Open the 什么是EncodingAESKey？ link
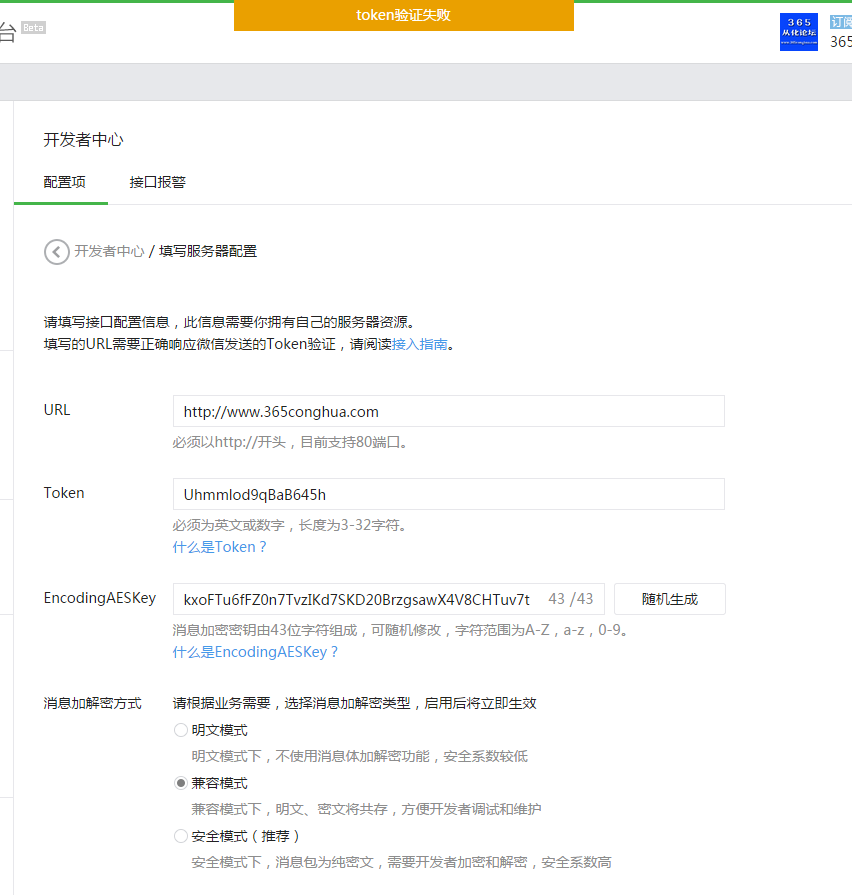 pyautogui.click(x=255, y=652)
